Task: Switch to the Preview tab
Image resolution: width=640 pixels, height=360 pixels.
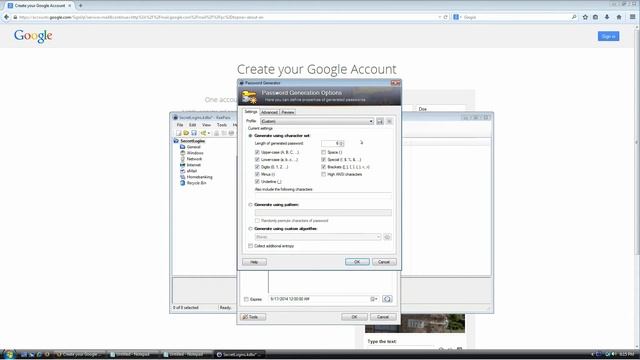Action: coord(288,112)
